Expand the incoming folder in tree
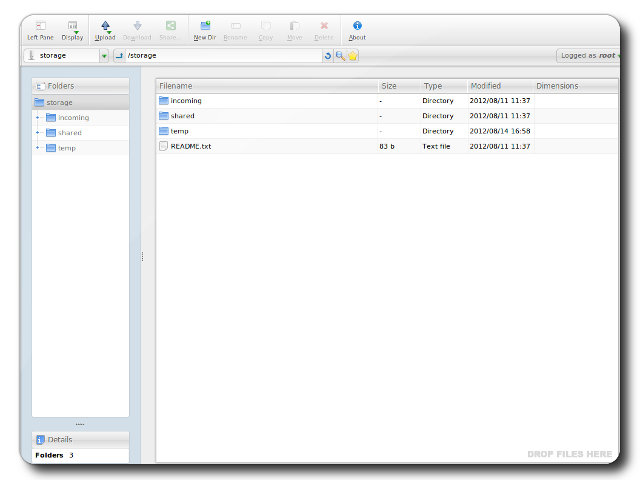The height and width of the screenshot is (480, 640). pos(38,118)
